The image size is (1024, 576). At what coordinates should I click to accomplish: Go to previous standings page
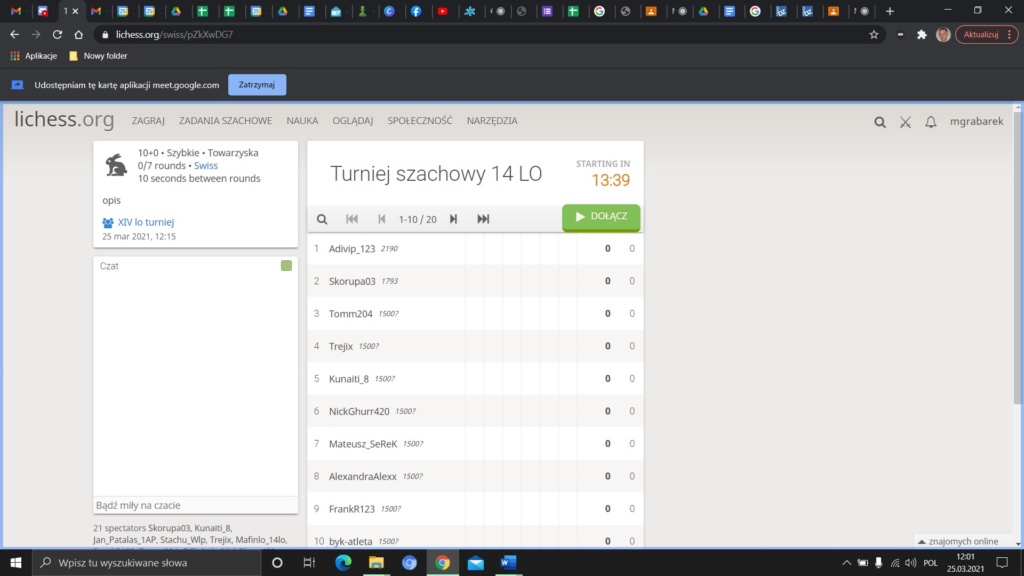[381, 219]
